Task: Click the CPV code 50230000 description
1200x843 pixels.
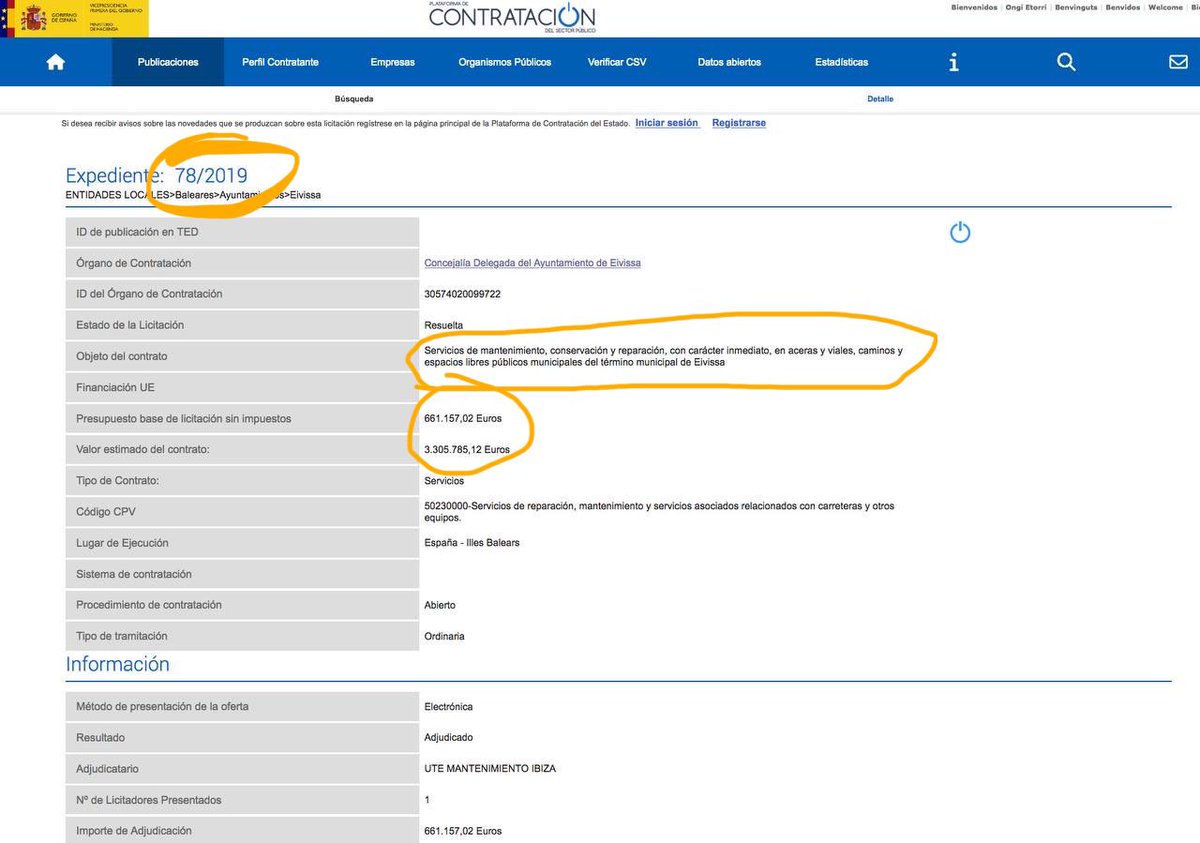Action: (659, 512)
